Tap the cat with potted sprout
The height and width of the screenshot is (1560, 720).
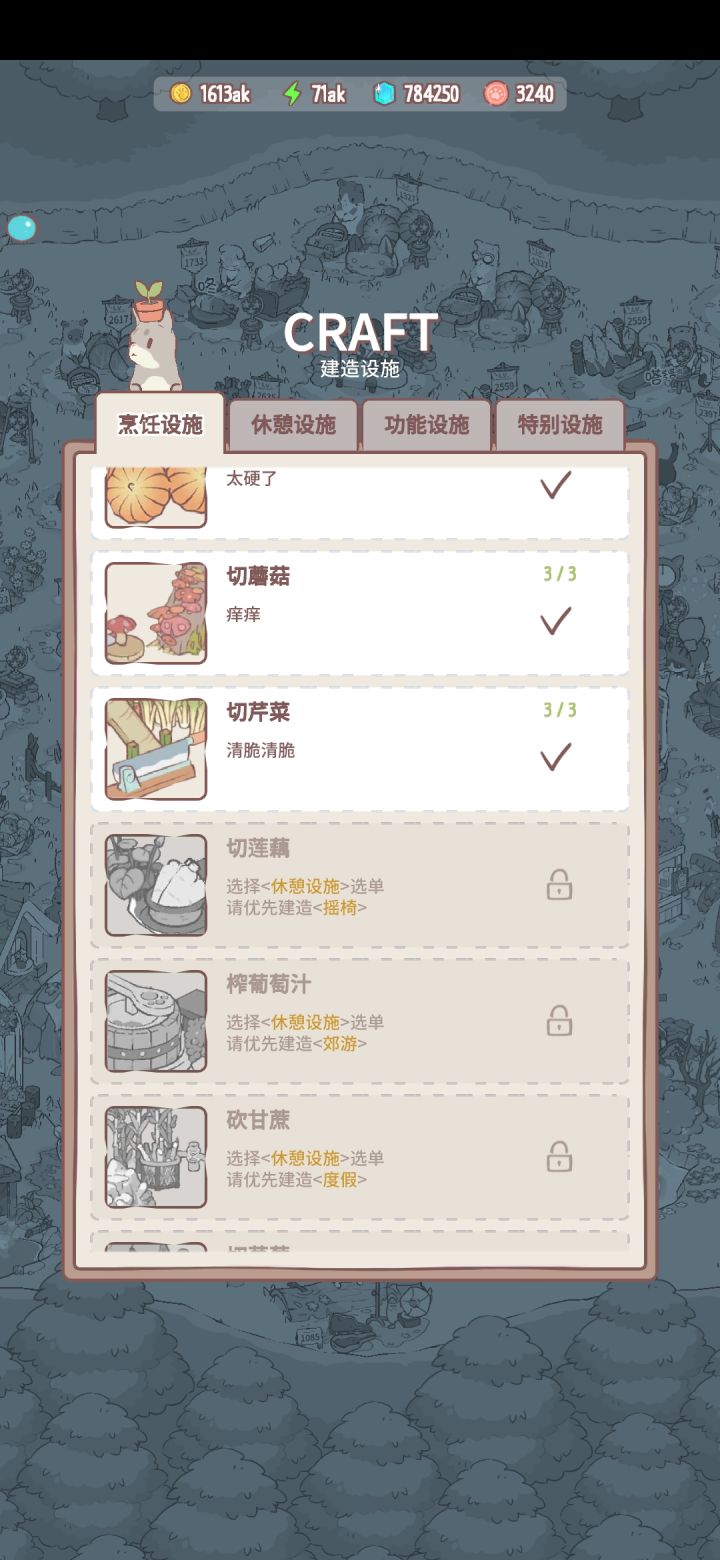(x=152, y=340)
